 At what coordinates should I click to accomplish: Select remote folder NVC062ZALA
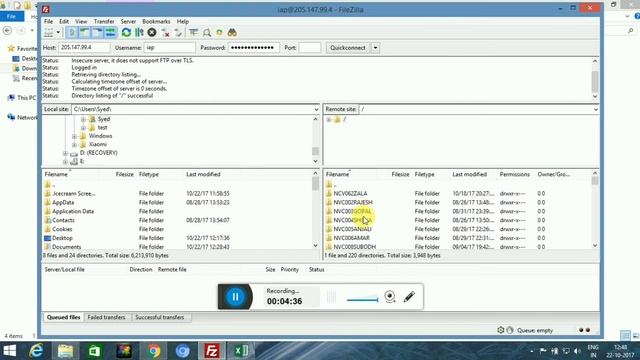[x=350, y=193]
